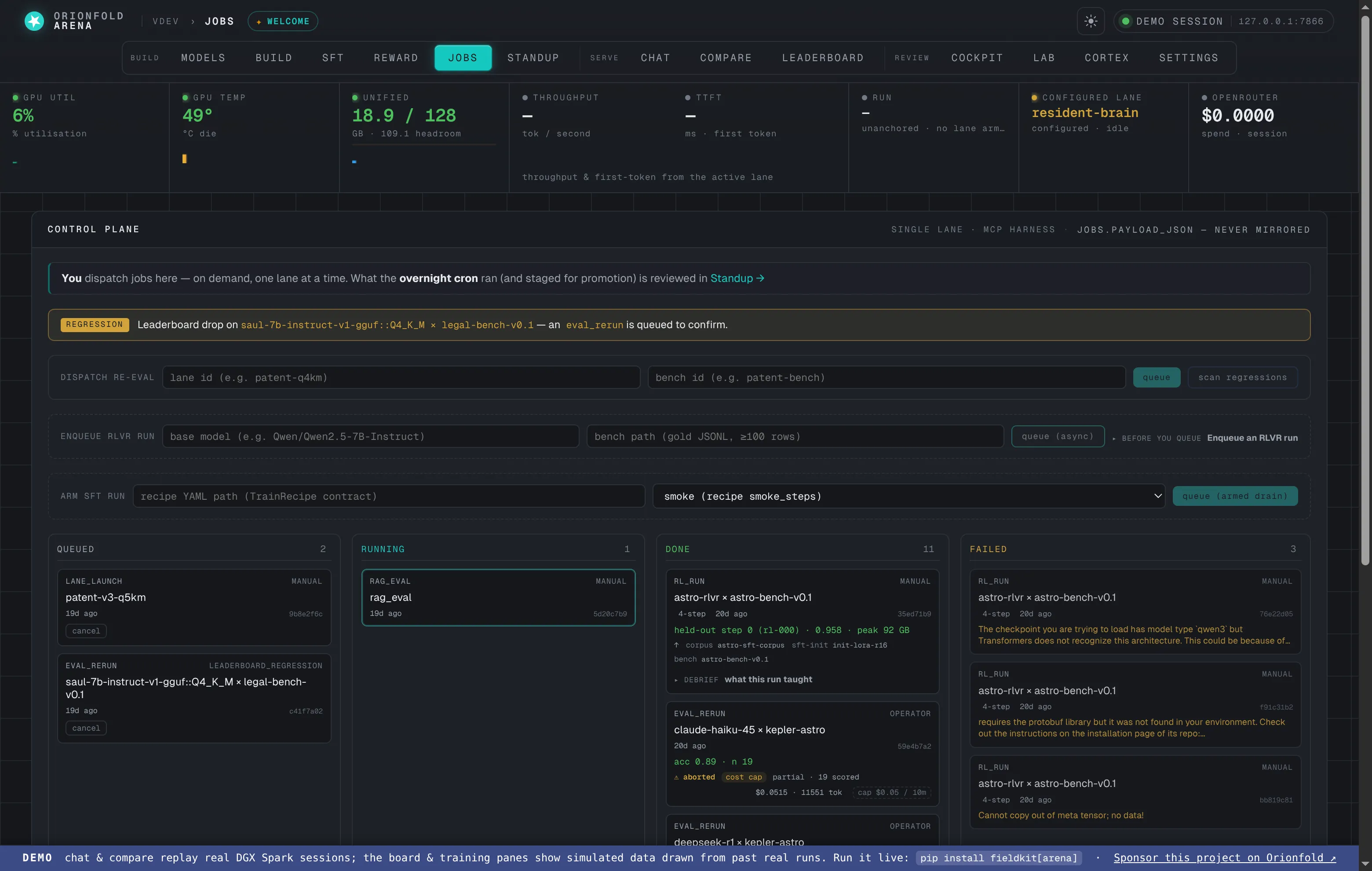
Task: Click the 'held-out step 0 (rl-000)' result line
Action: 792,630
